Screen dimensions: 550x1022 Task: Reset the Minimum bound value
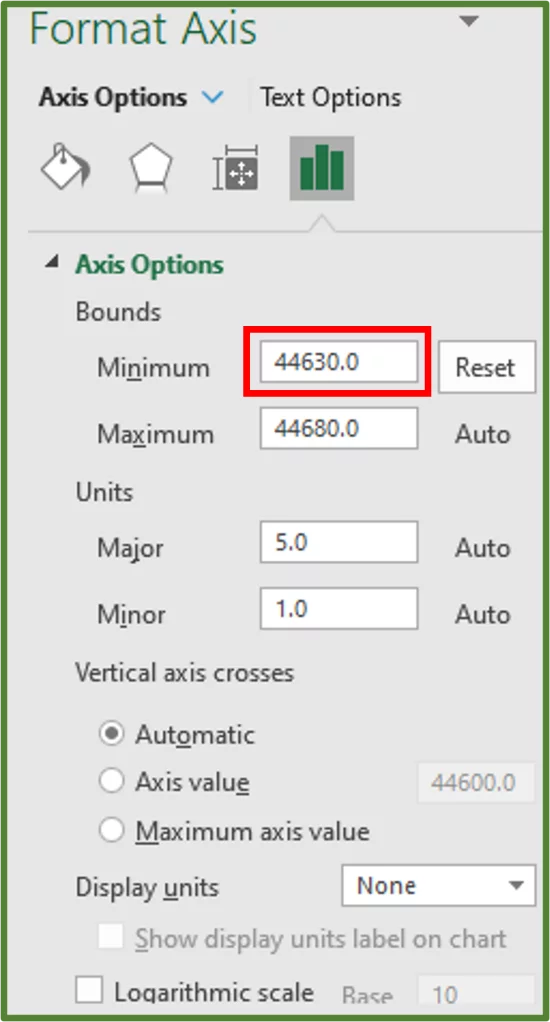click(487, 367)
